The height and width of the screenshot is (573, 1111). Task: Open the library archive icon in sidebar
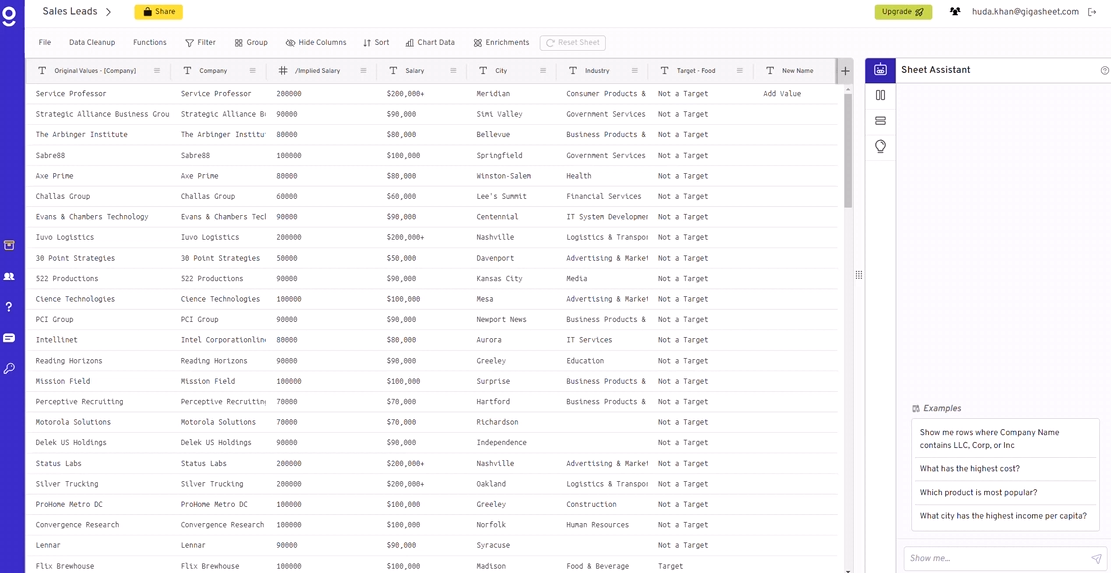pyautogui.click(x=9, y=246)
